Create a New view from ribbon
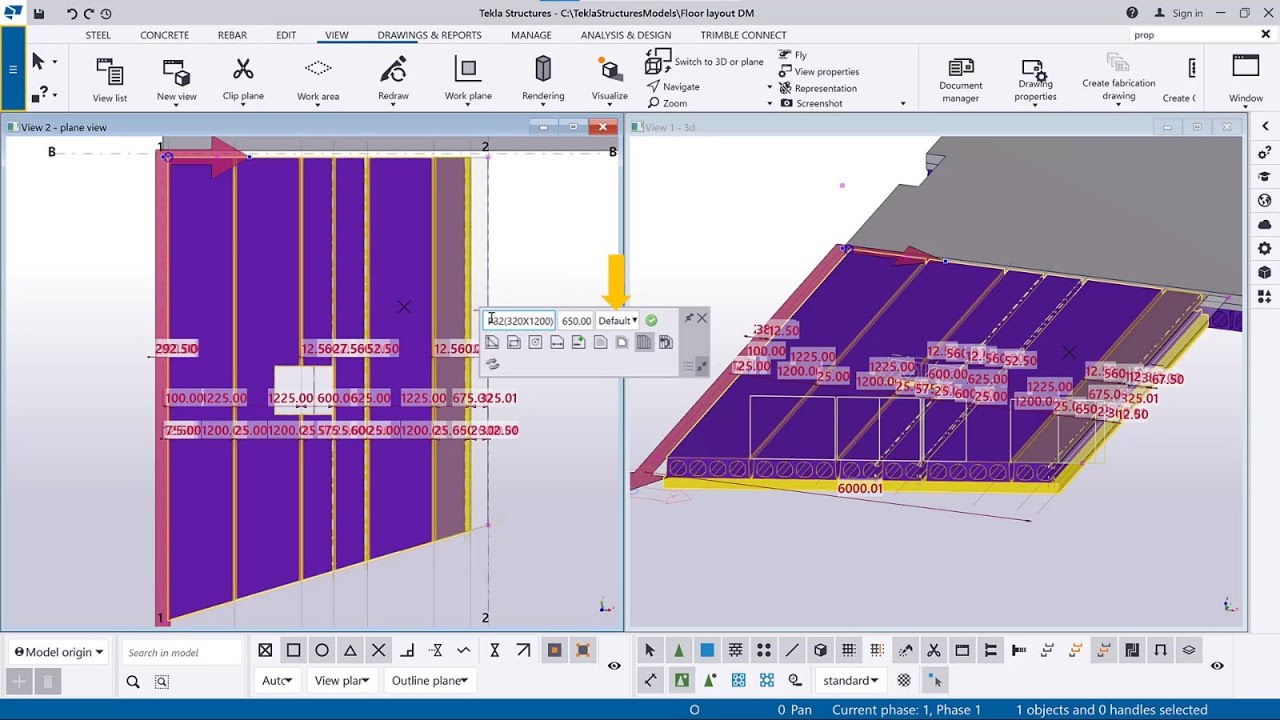Screen dimensions: 1280x720 [176, 79]
